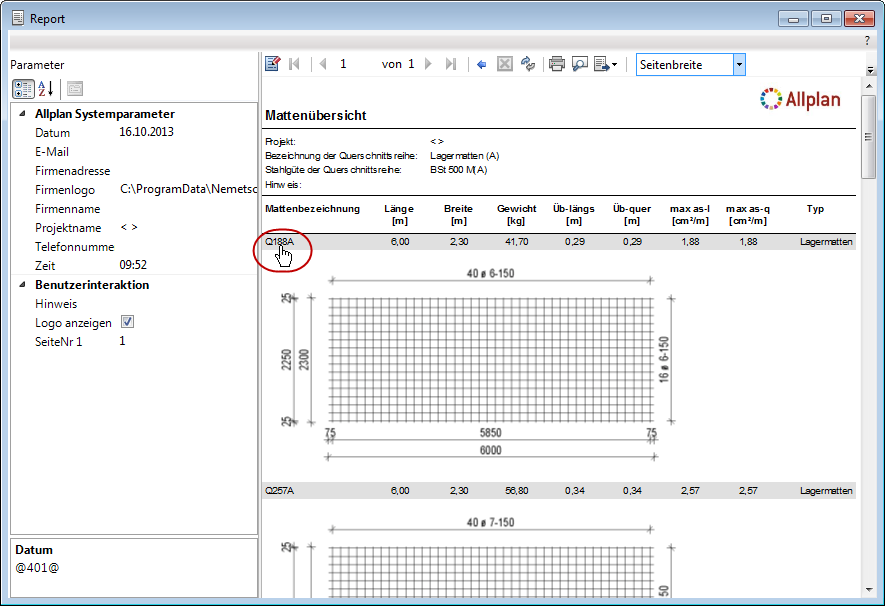Open the report layout designer icon
The image size is (885, 606).
pos(273,64)
